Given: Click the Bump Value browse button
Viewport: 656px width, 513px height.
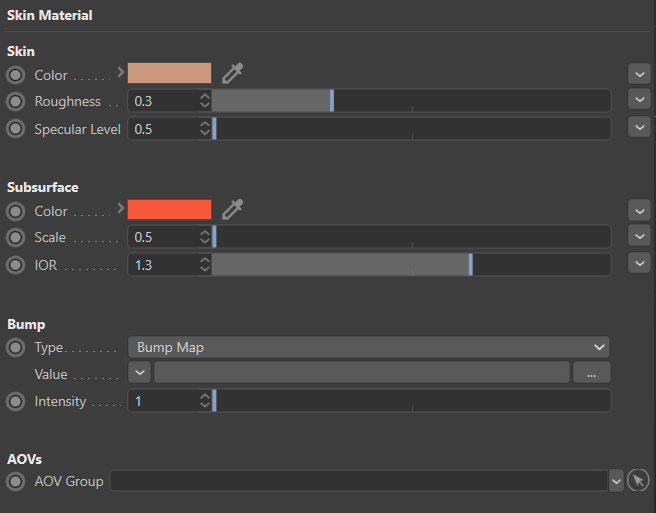Looking at the screenshot, I should [591, 373].
